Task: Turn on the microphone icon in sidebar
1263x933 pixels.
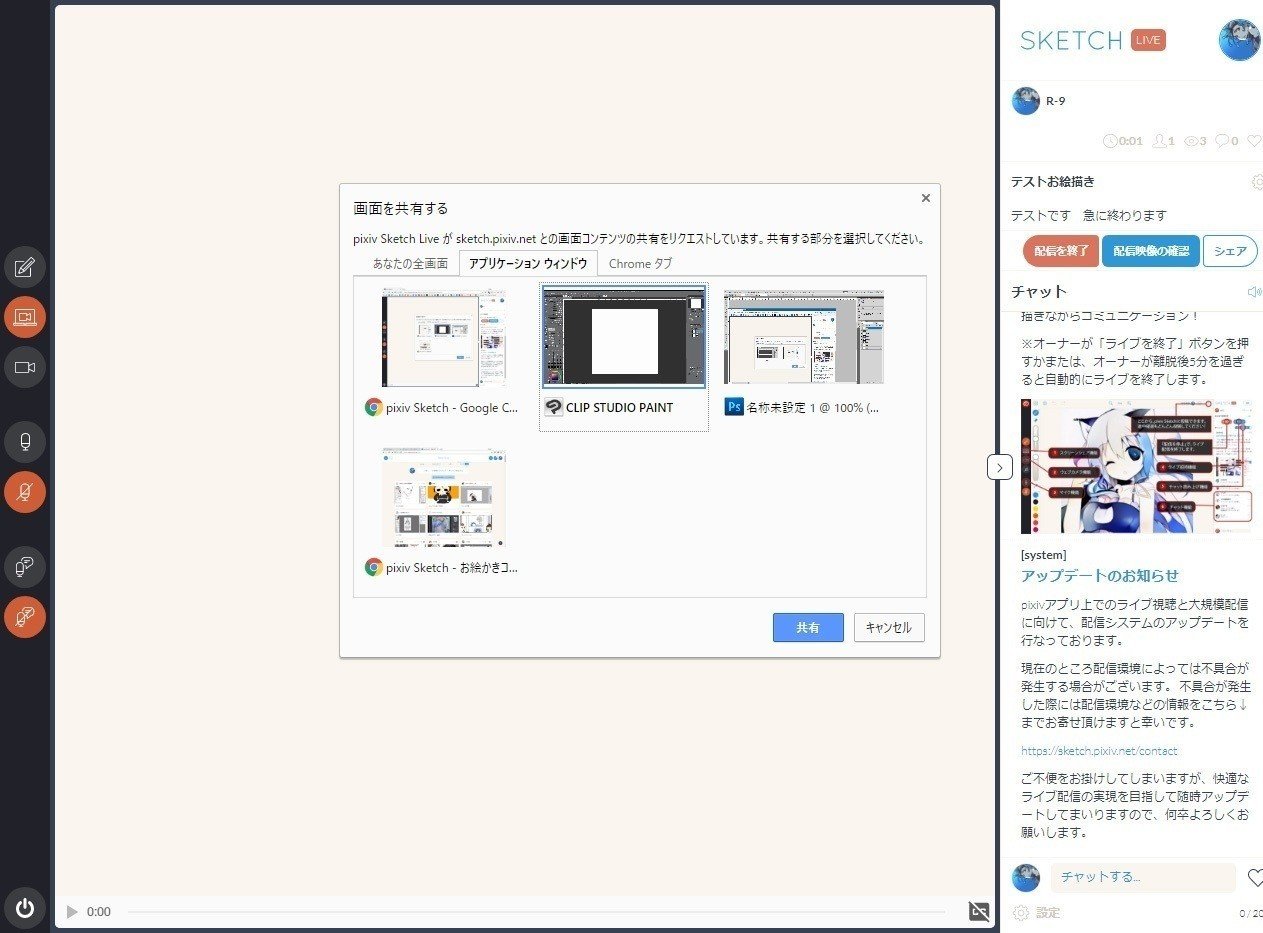Action: 25,442
